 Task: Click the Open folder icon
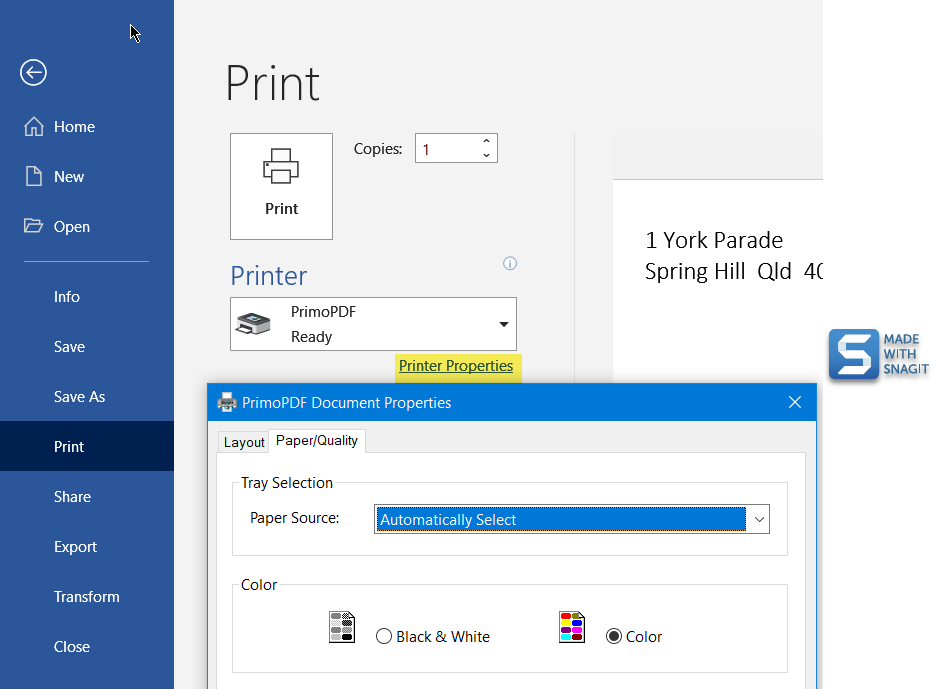33,225
